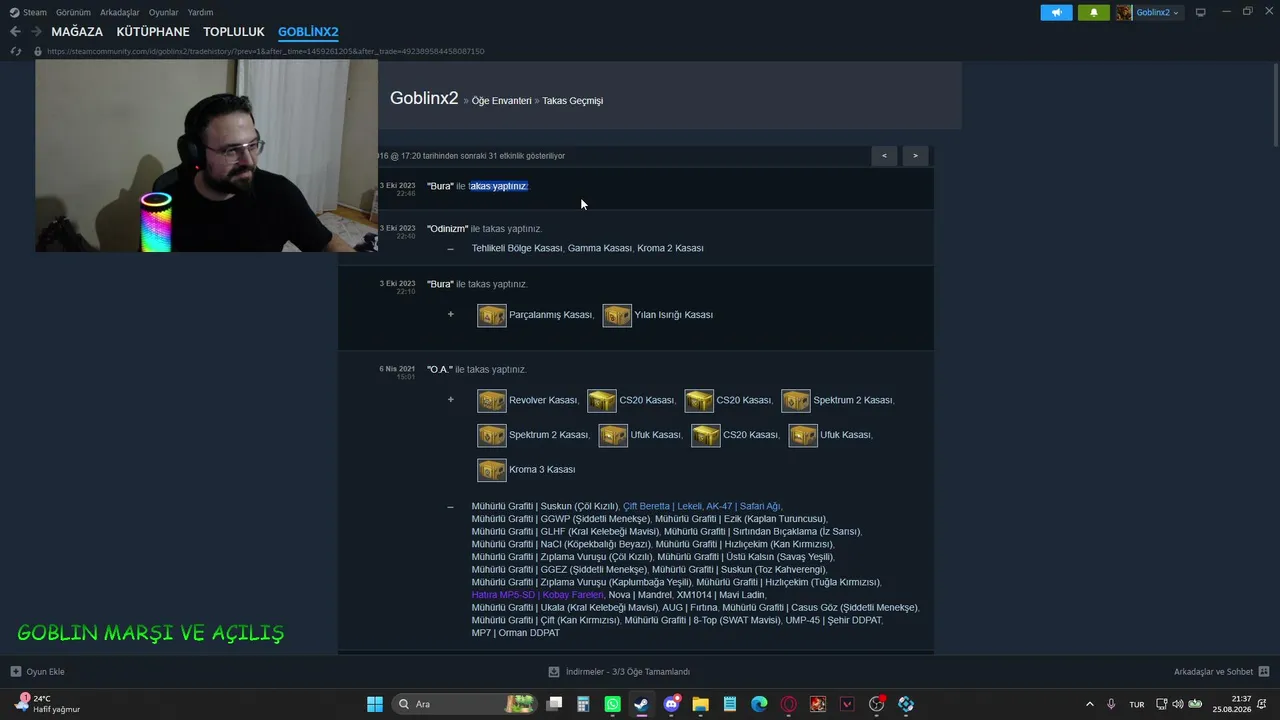
Task: Click the Kroma 2 Kasası item text
Action: [671, 248]
